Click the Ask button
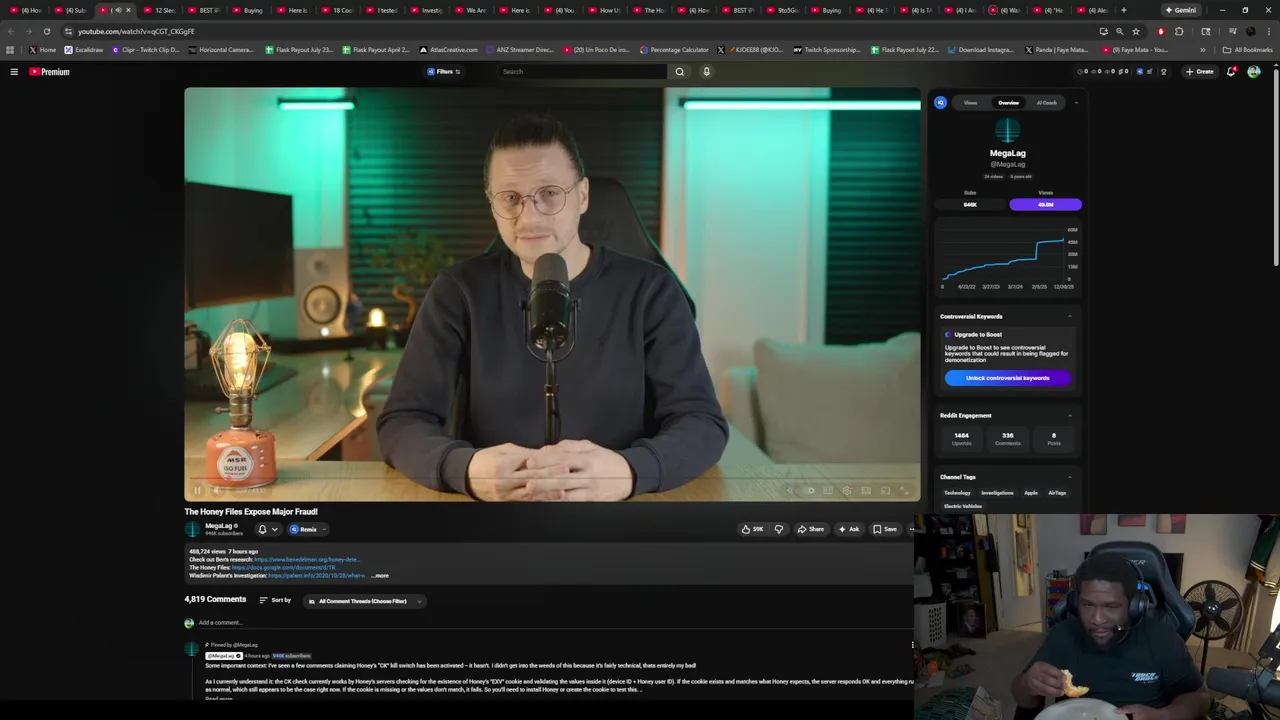Viewport: 1280px width, 720px height. tap(849, 529)
